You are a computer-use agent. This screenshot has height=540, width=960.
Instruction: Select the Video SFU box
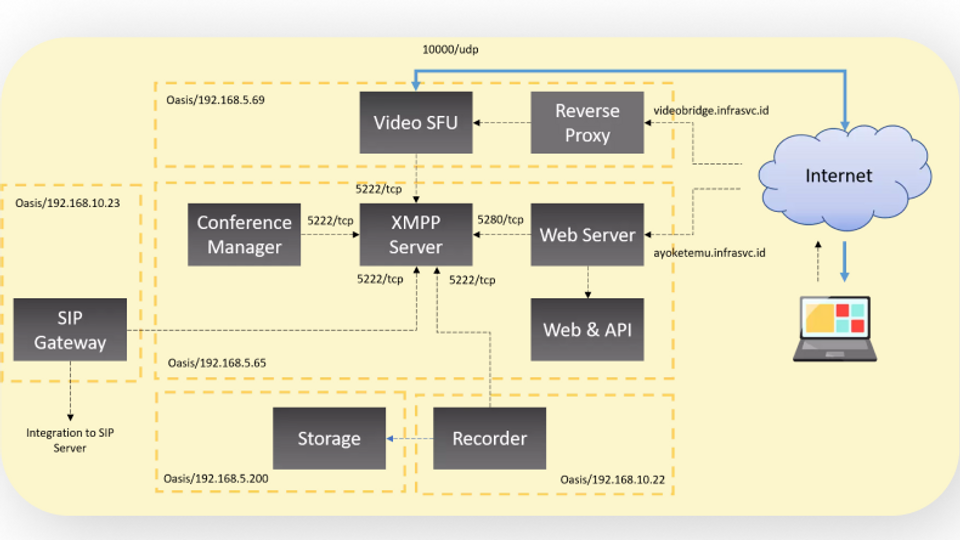click(x=415, y=123)
